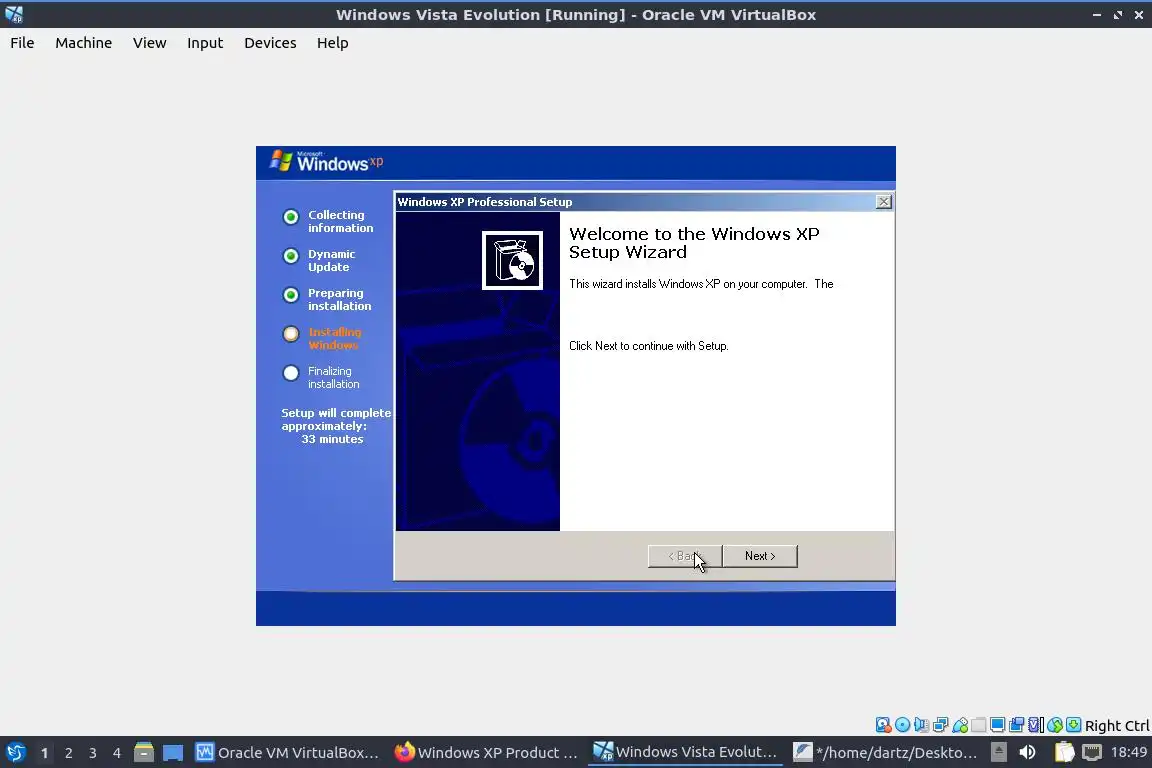Click the disabled Back button in Setup wizard
1152x768 pixels.
[685, 556]
